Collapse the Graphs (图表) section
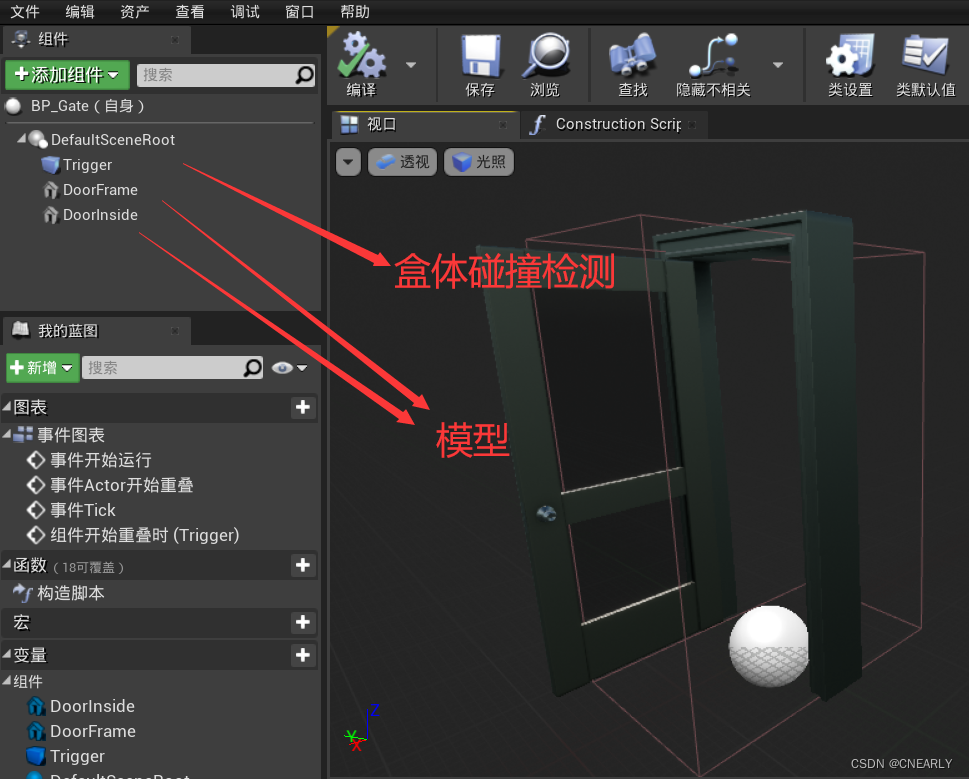The height and width of the screenshot is (779, 969). coord(7,406)
